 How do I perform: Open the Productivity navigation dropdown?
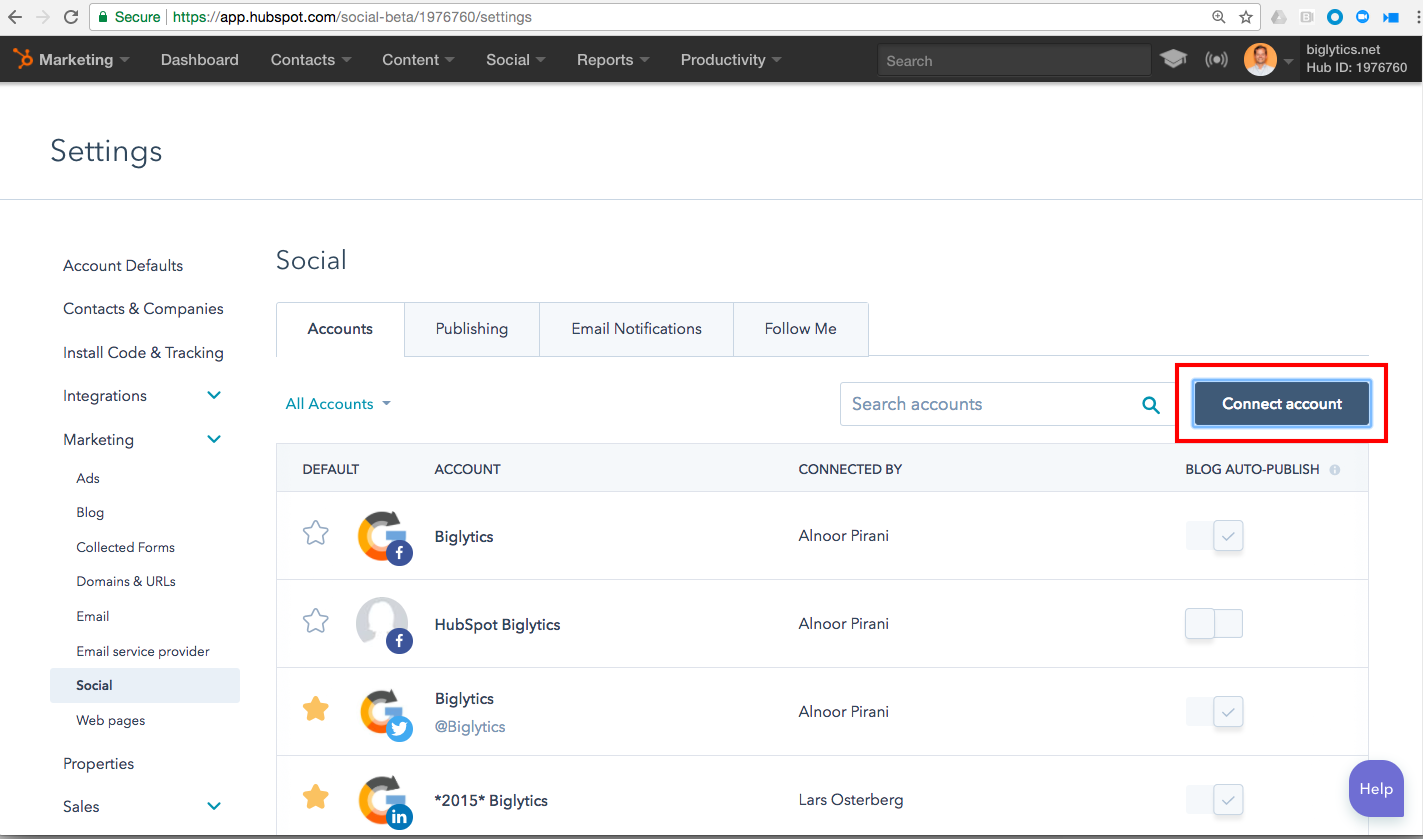coord(731,60)
